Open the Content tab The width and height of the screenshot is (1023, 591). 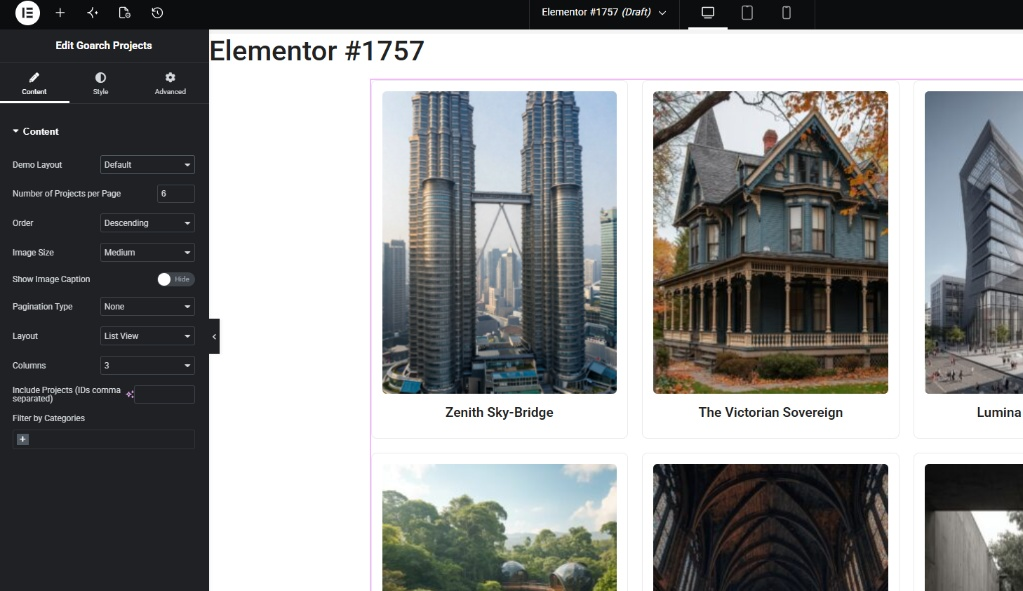click(x=34, y=83)
